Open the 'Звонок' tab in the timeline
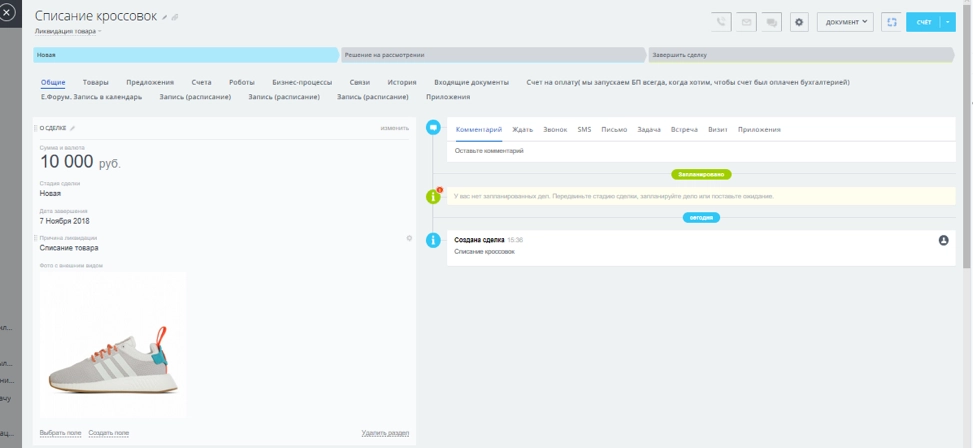 [555, 130]
